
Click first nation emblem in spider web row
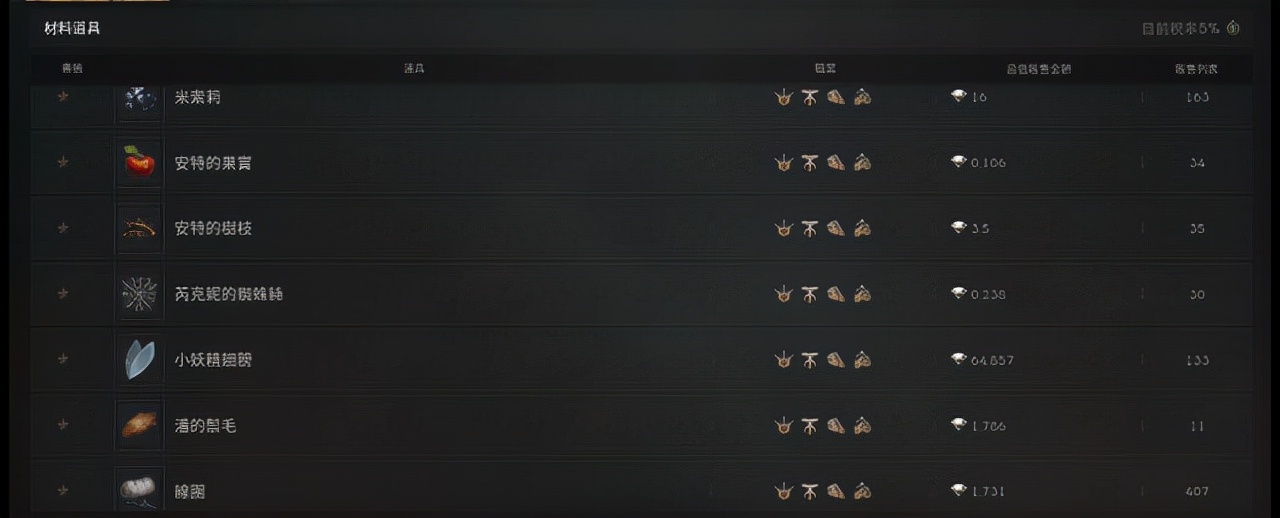coord(783,294)
